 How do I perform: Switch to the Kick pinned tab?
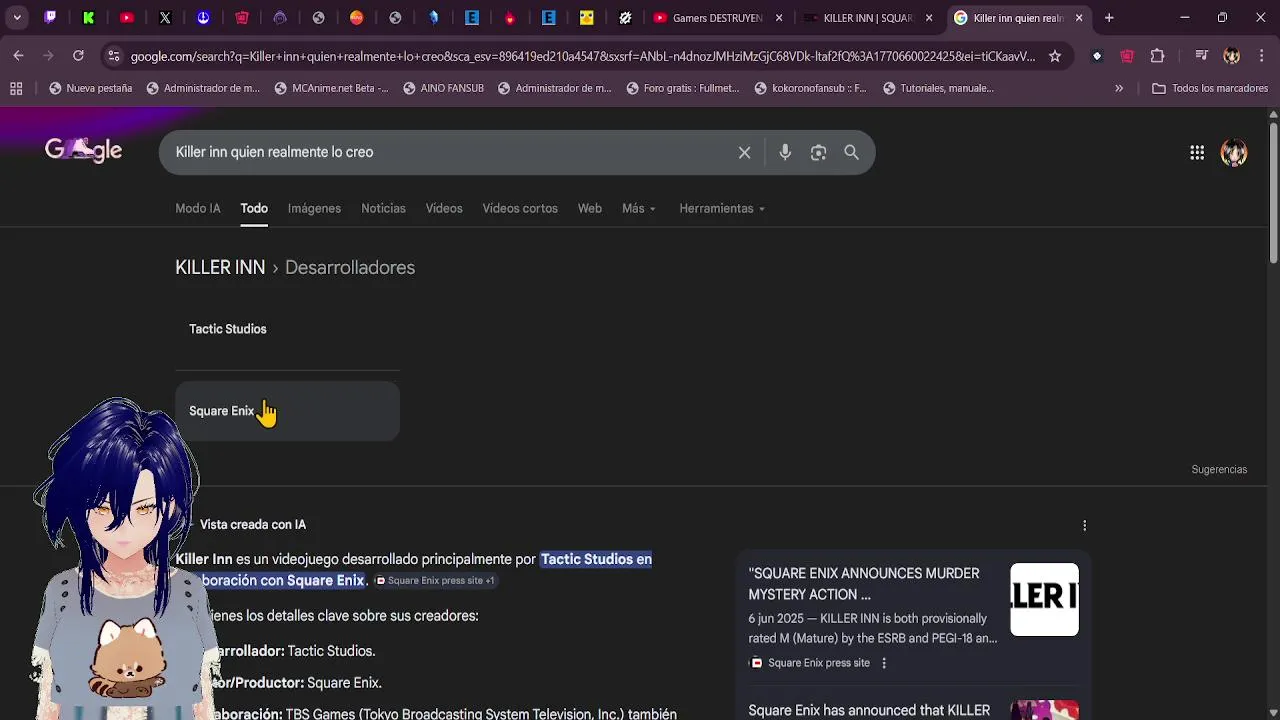point(89,17)
